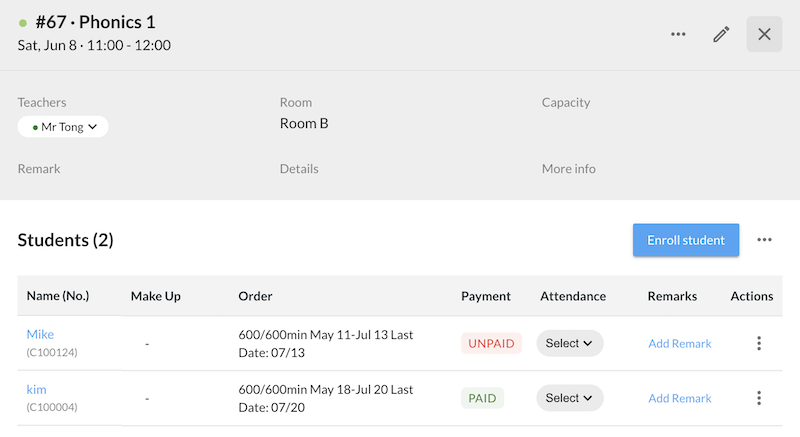Click the UNPAID payment badge for Mike
Viewport: 800px width, 437px height.
coord(491,343)
